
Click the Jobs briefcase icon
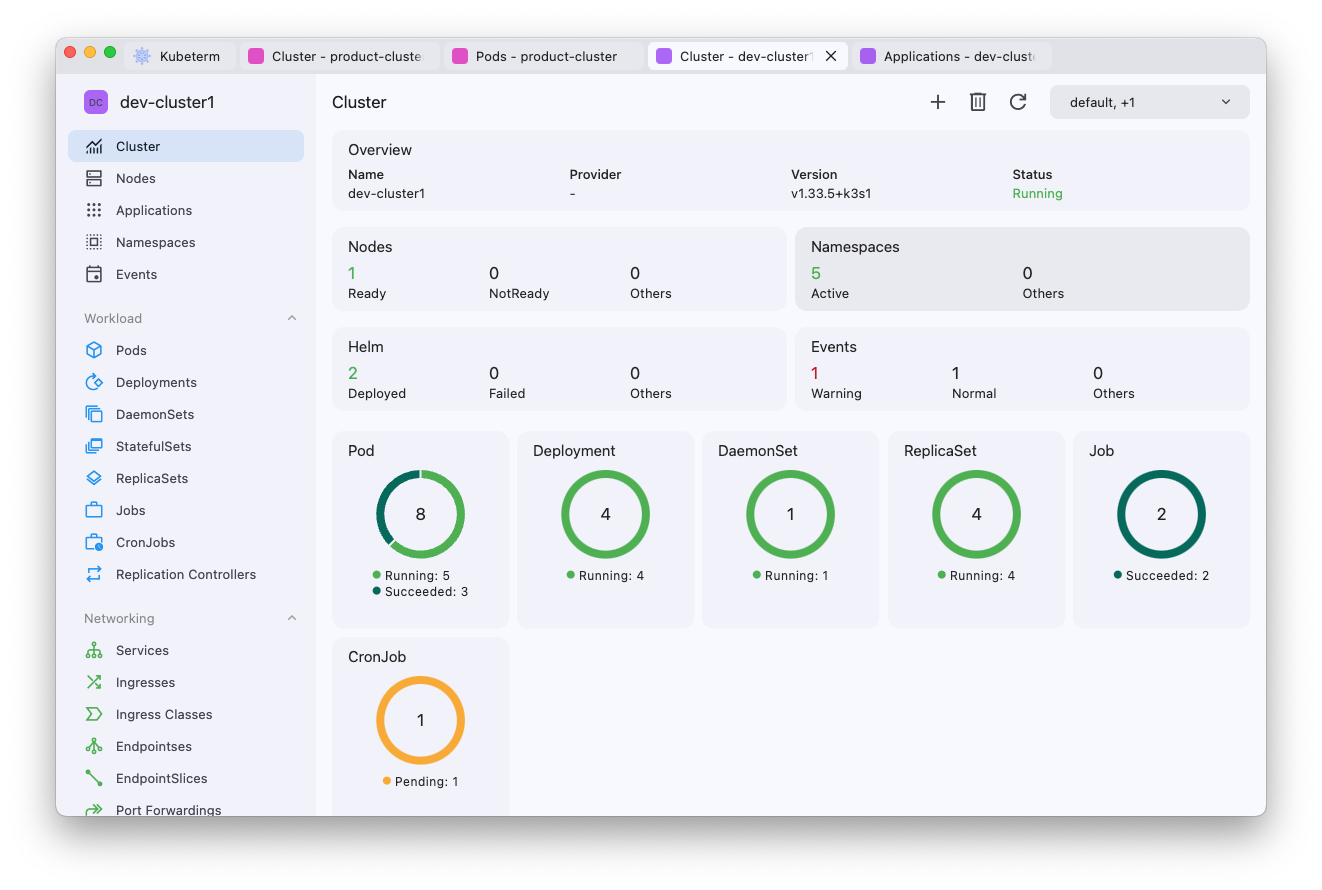click(94, 510)
